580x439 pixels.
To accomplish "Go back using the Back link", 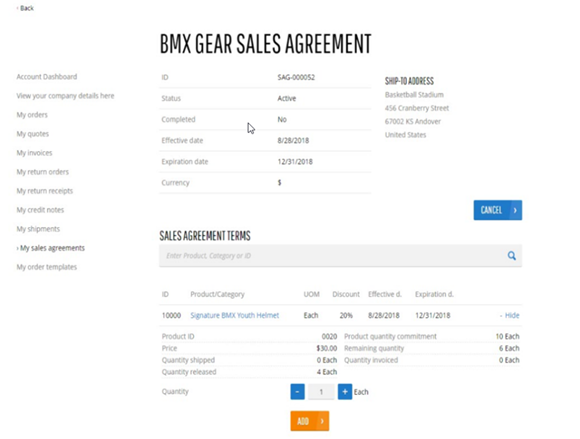I will [x=26, y=8].
